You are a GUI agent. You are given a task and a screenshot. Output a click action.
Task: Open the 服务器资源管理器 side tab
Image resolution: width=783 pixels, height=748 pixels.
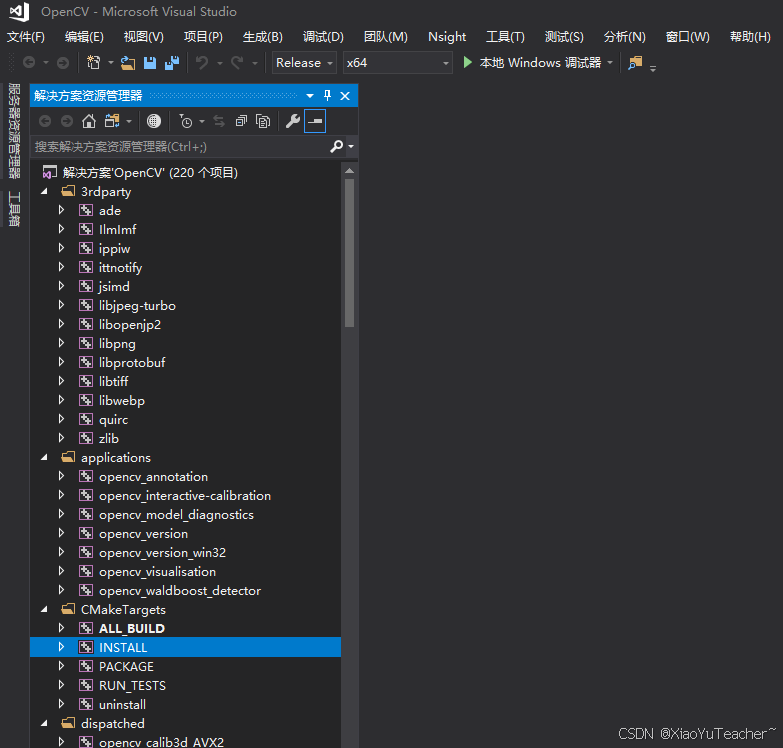pyautogui.click(x=14, y=131)
